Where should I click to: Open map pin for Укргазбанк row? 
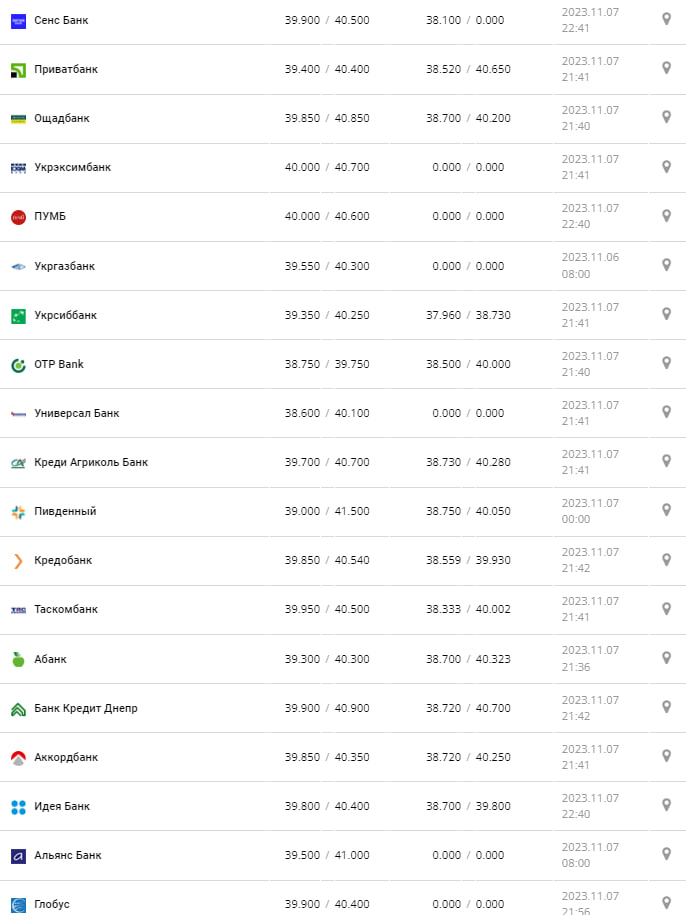[666, 264]
